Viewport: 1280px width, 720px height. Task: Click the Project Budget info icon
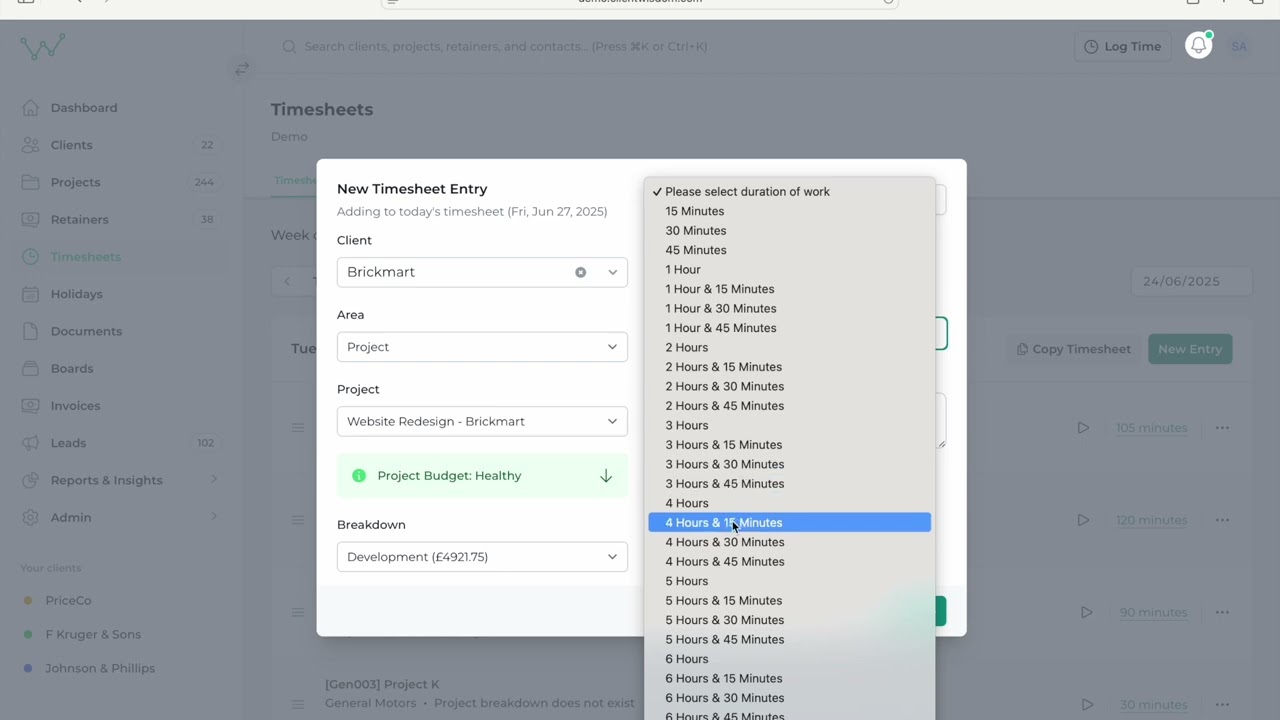[x=359, y=476]
